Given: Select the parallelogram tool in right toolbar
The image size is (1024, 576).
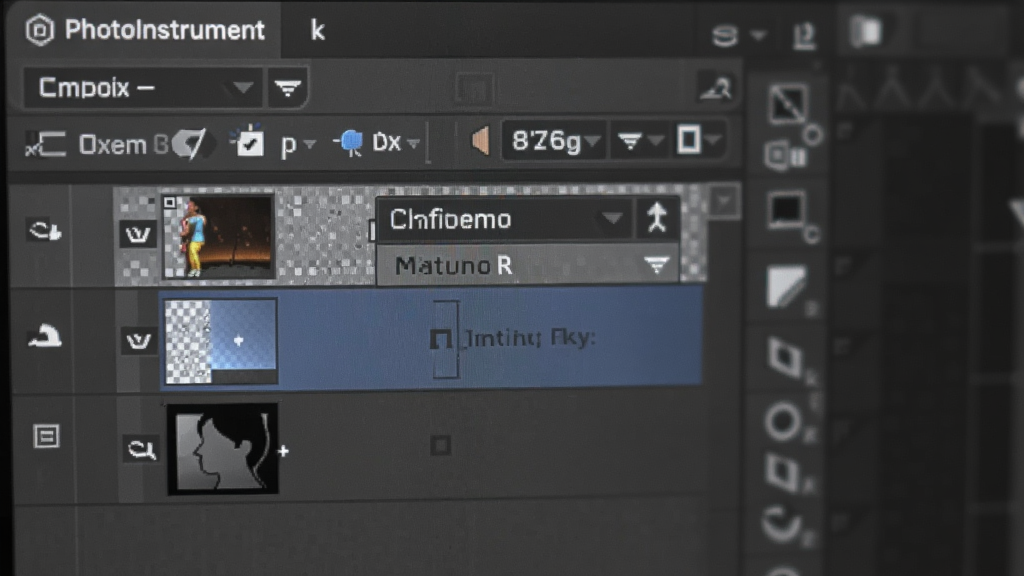Looking at the screenshot, I should (785, 358).
